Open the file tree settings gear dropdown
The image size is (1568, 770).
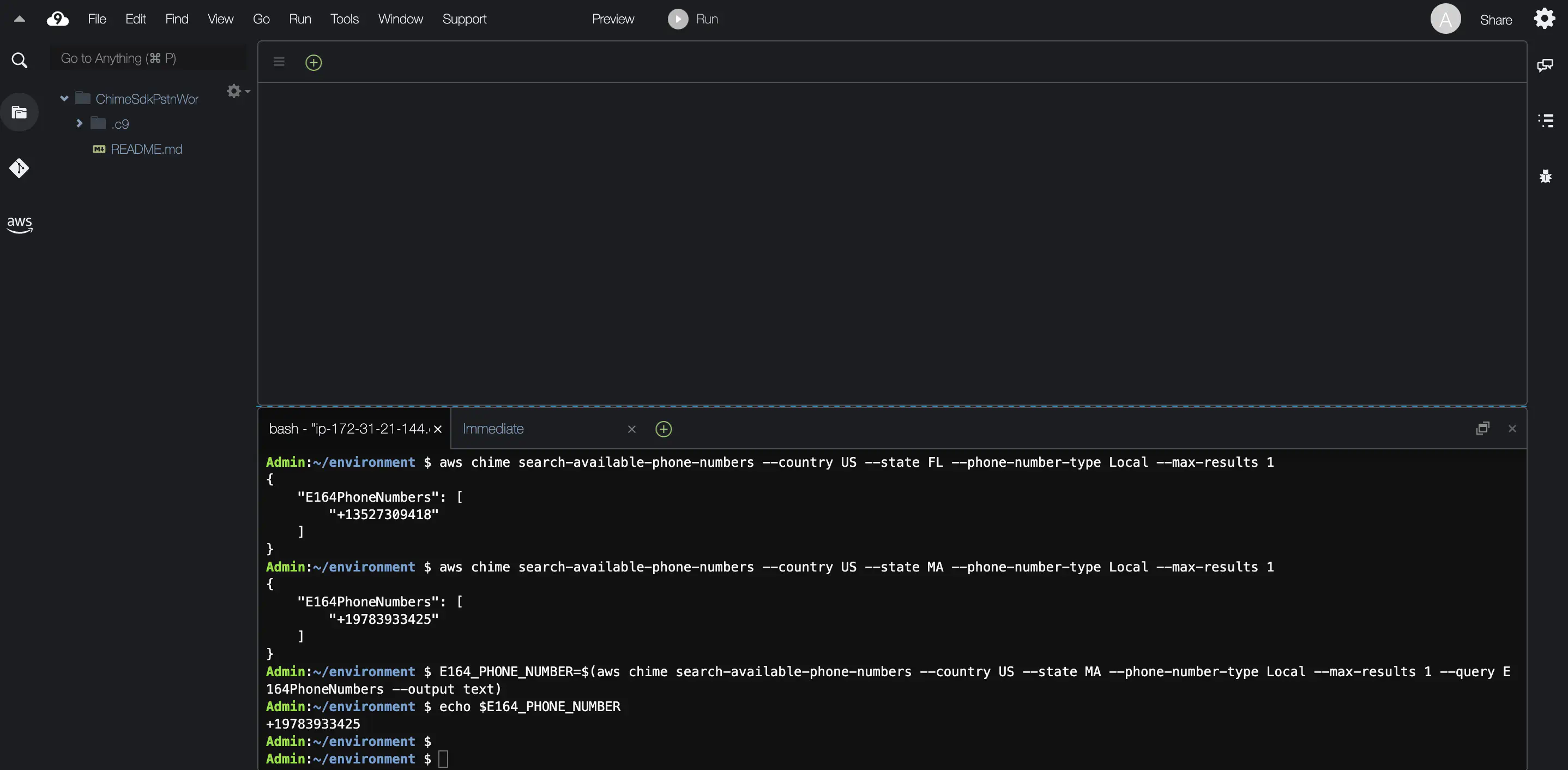238,91
